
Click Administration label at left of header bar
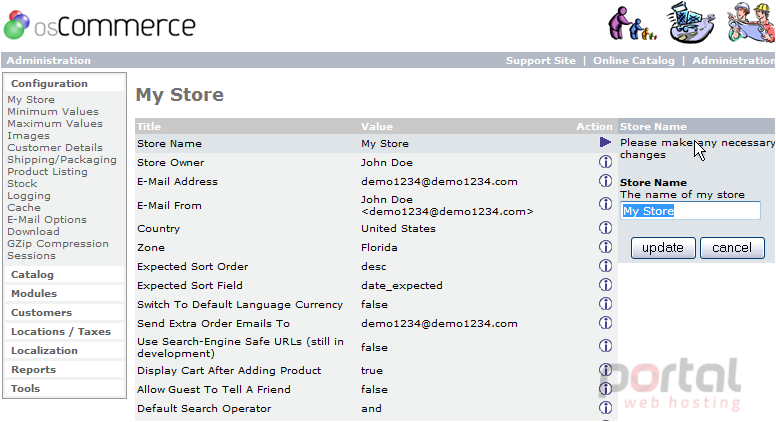point(48,60)
